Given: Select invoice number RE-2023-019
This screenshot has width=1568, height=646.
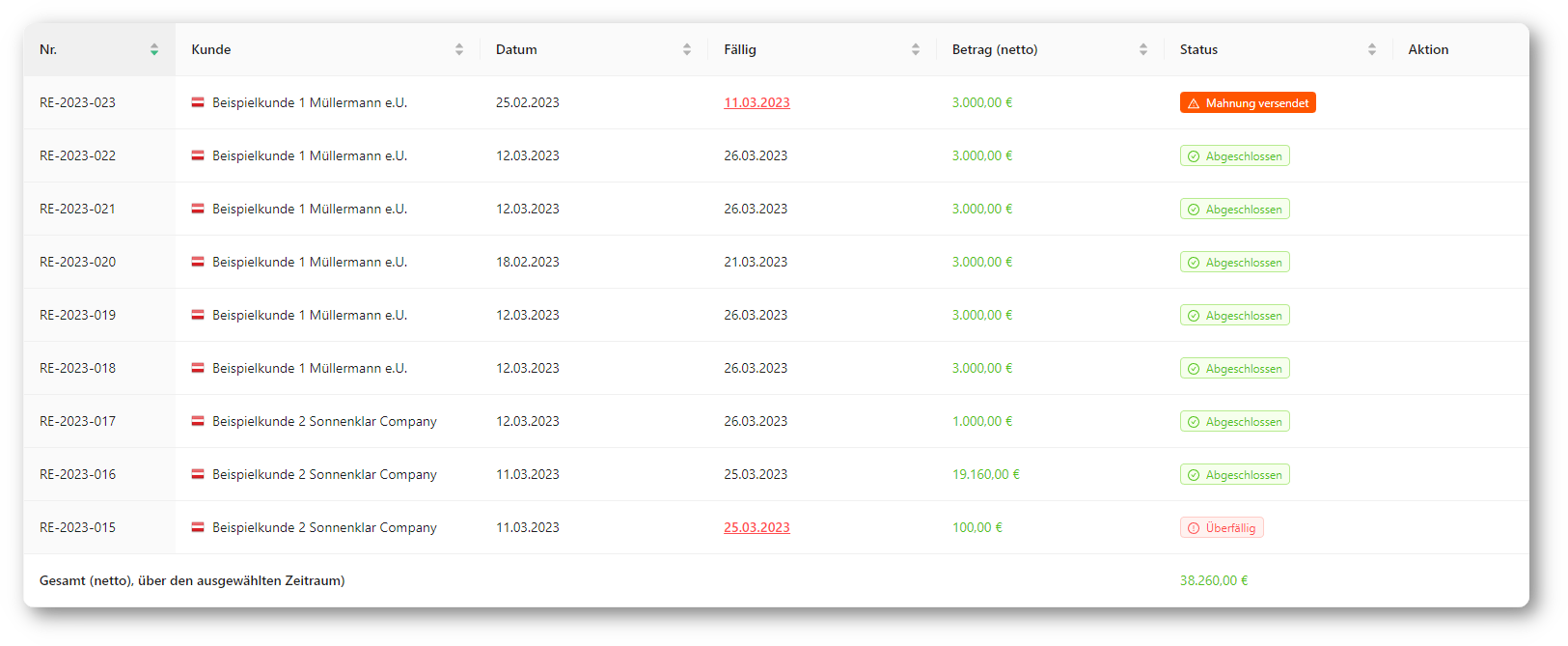Looking at the screenshot, I should coord(77,315).
